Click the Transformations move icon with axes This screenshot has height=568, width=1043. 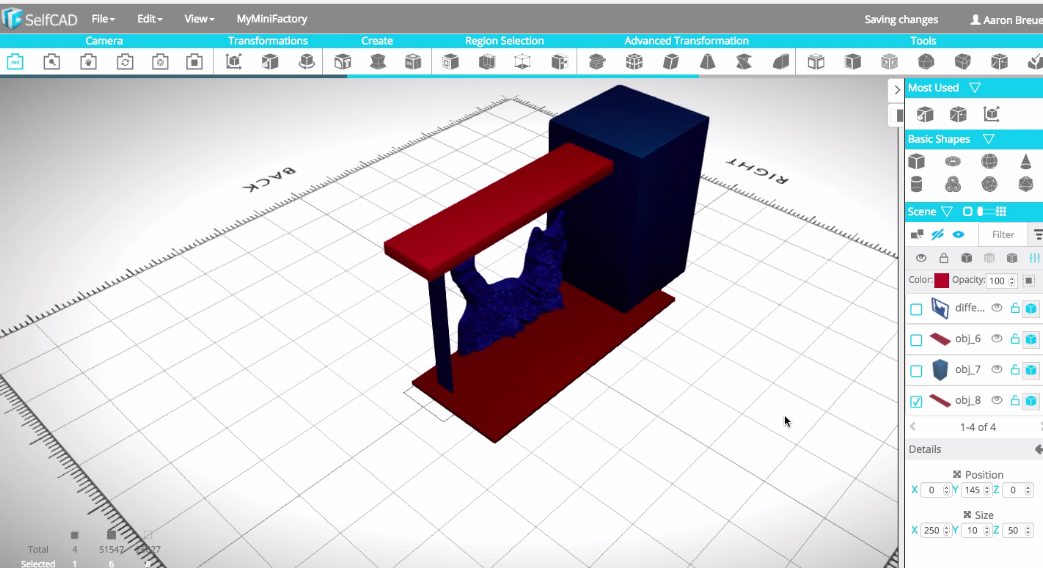[x=233, y=62]
